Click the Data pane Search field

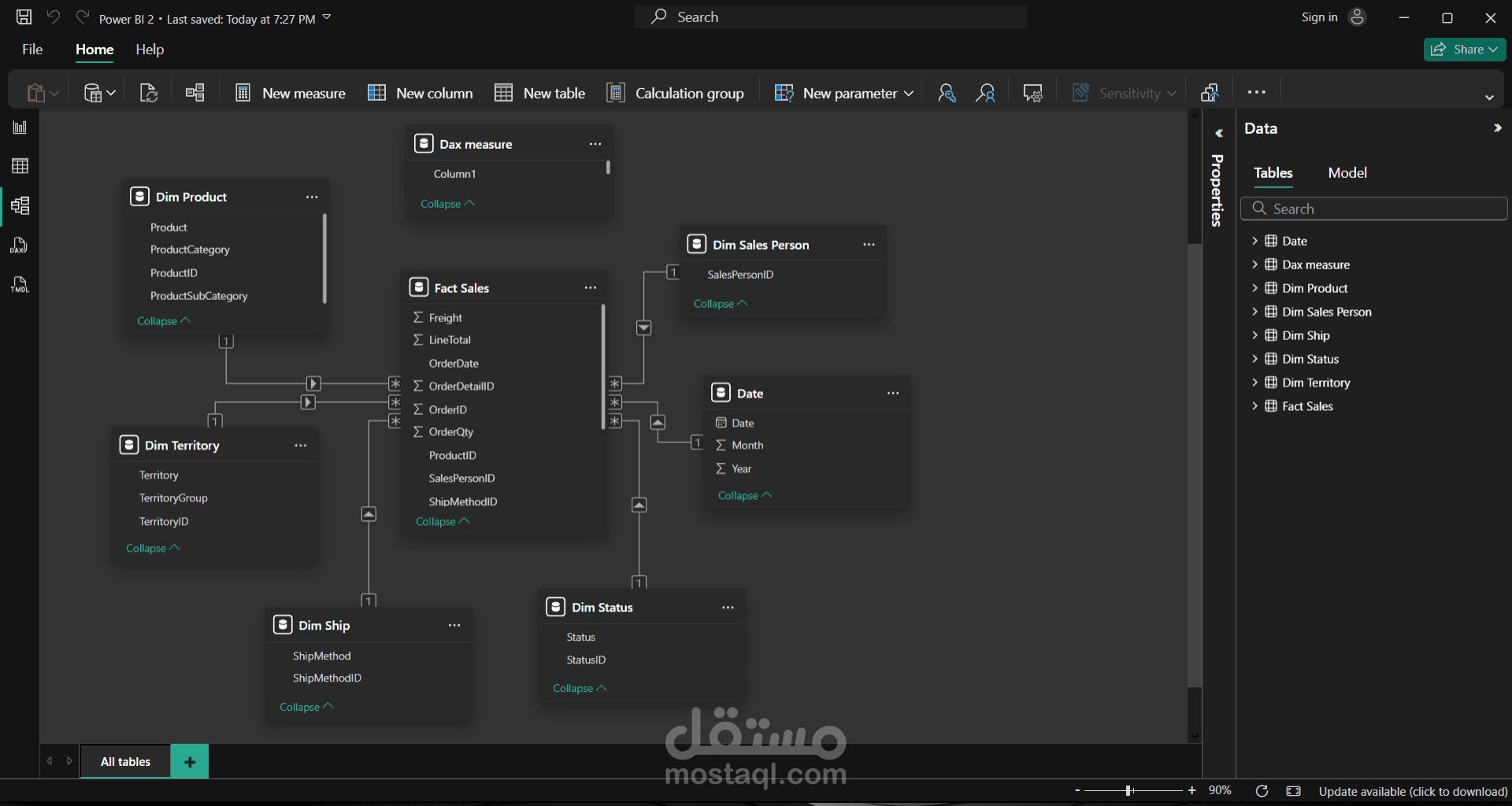click(1373, 209)
